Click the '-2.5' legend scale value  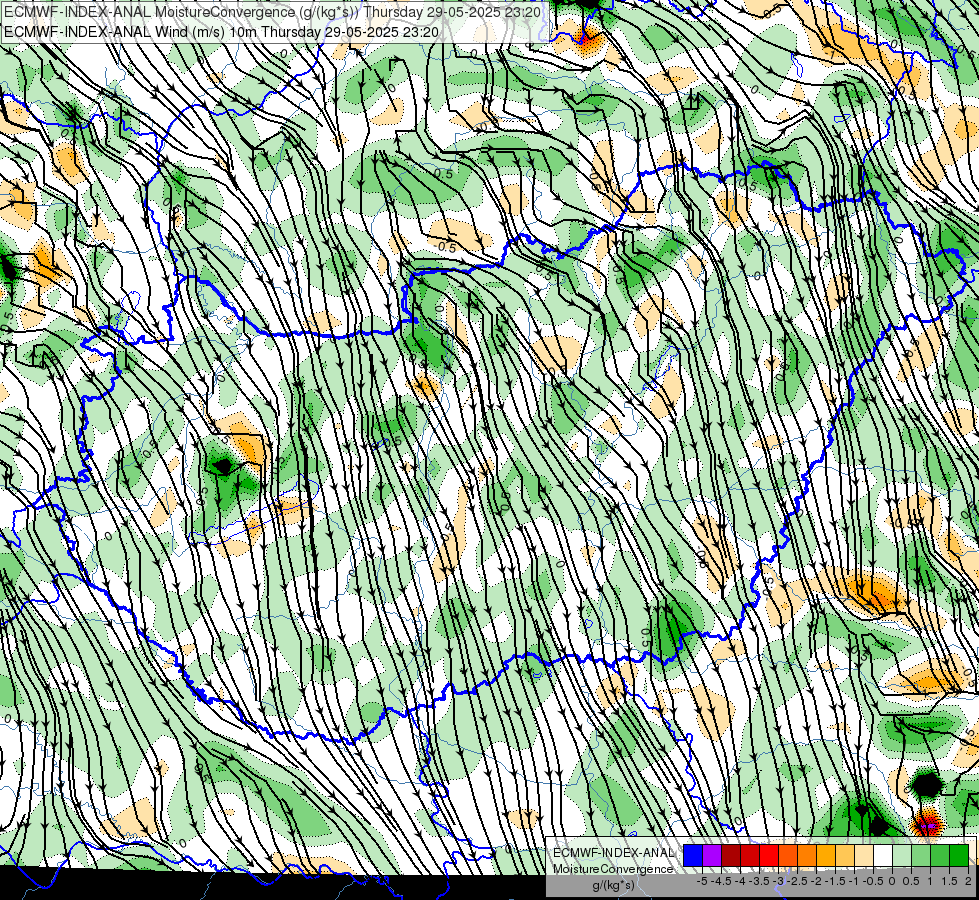pos(797,881)
